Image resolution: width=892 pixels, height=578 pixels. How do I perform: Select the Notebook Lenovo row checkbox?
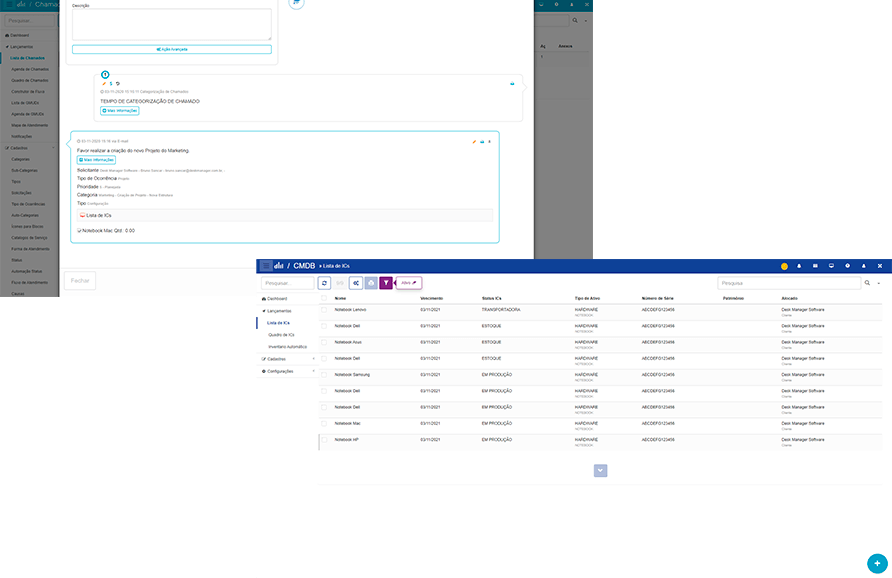pos(324,310)
